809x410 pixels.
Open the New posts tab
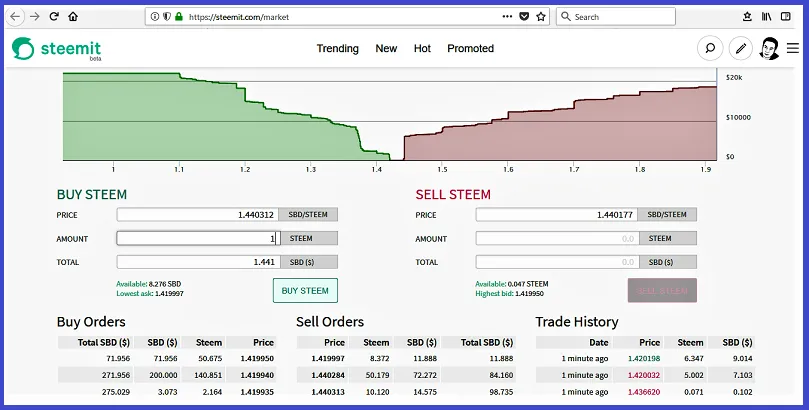point(386,48)
